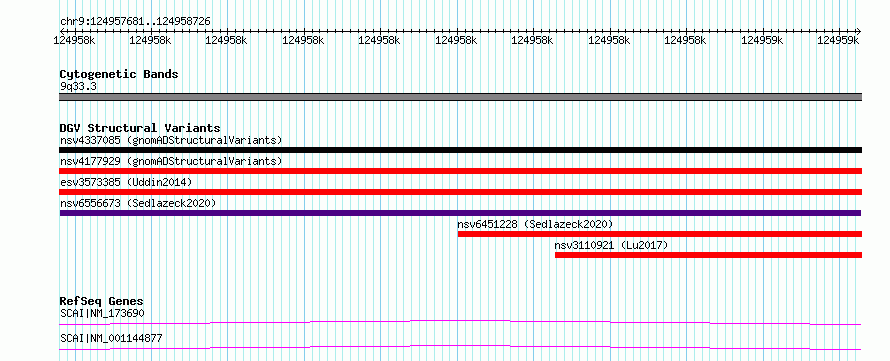Select the red nsv4177929 variant bar
Screen dimensions: 890x361
coord(460,171)
